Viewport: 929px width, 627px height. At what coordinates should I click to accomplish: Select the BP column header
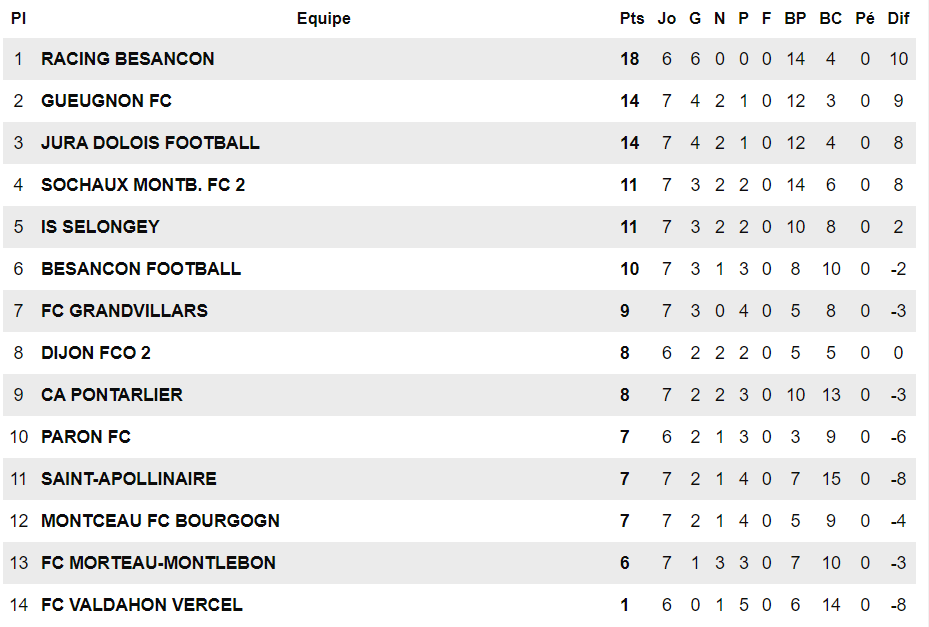[x=795, y=18]
